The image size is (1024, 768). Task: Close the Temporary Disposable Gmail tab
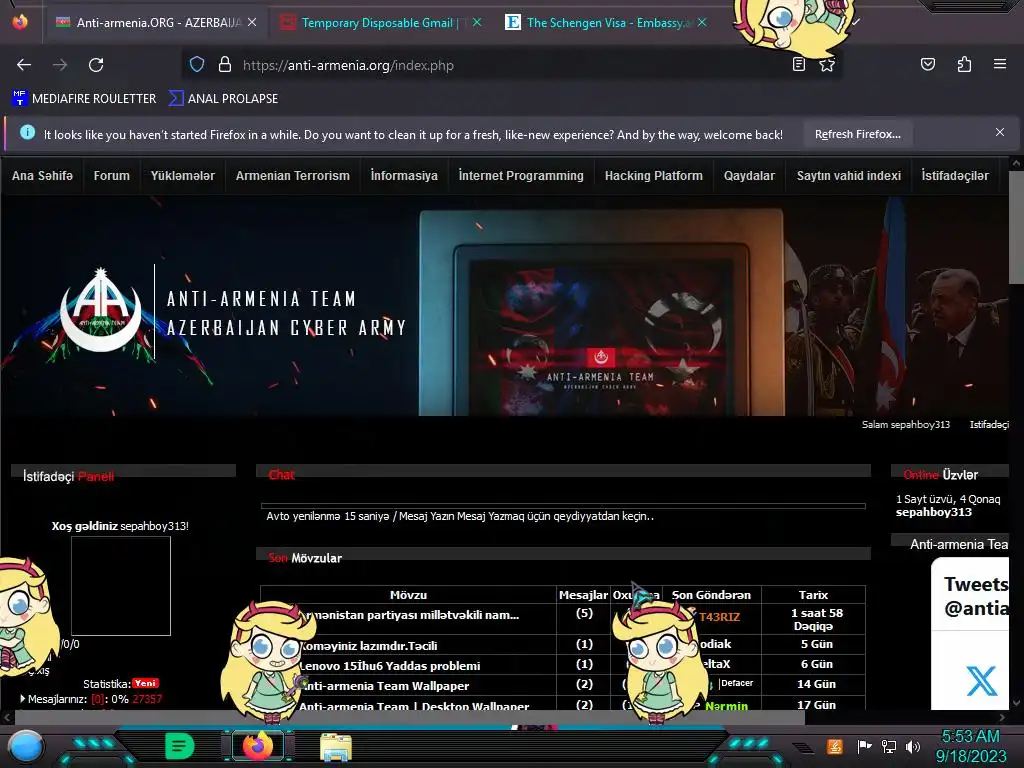coord(477,22)
